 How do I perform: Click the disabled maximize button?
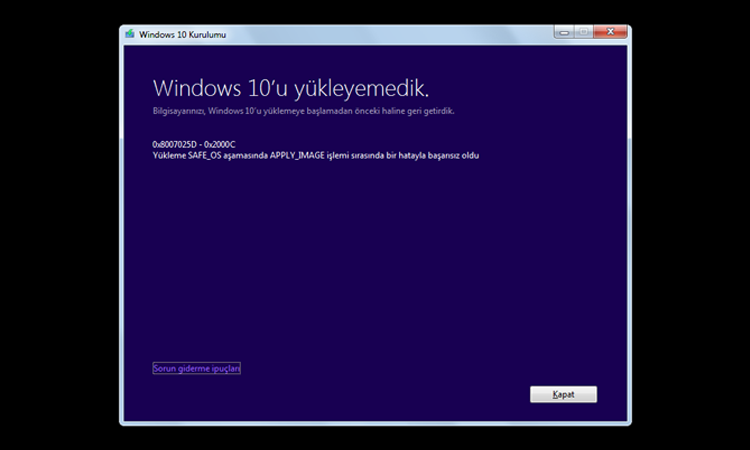pyautogui.click(x=582, y=32)
